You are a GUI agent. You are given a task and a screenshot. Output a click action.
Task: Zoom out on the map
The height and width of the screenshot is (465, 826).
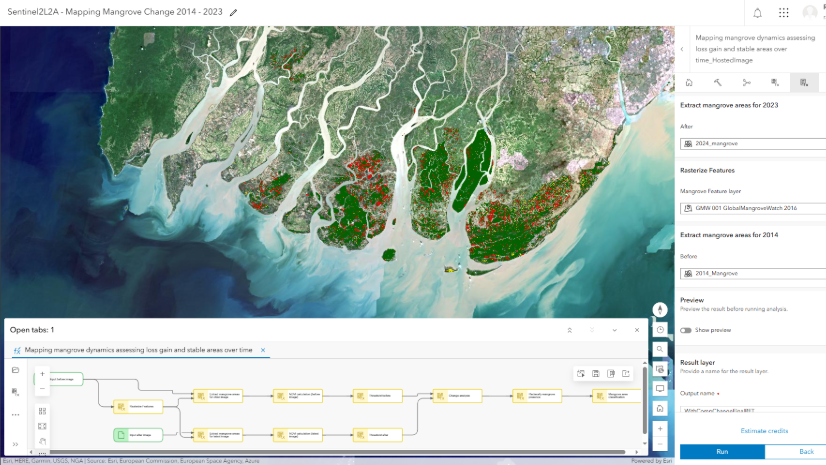pyautogui.click(x=660, y=444)
